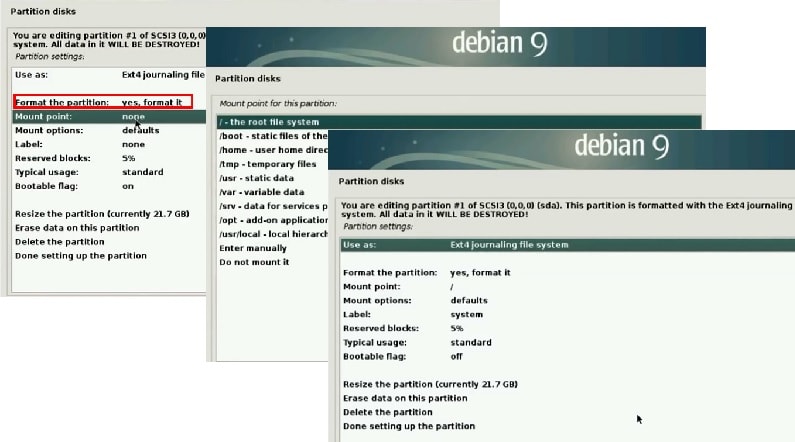Choose 'Delete the partition' in front window
Viewport: 795px width, 442px height.
tap(568, 412)
